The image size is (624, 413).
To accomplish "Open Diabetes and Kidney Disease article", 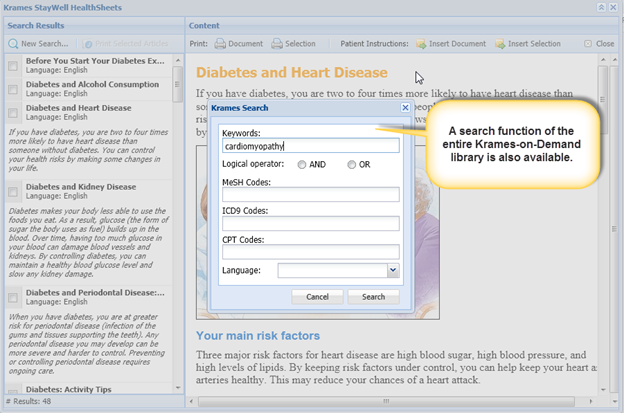I will coord(81,187).
